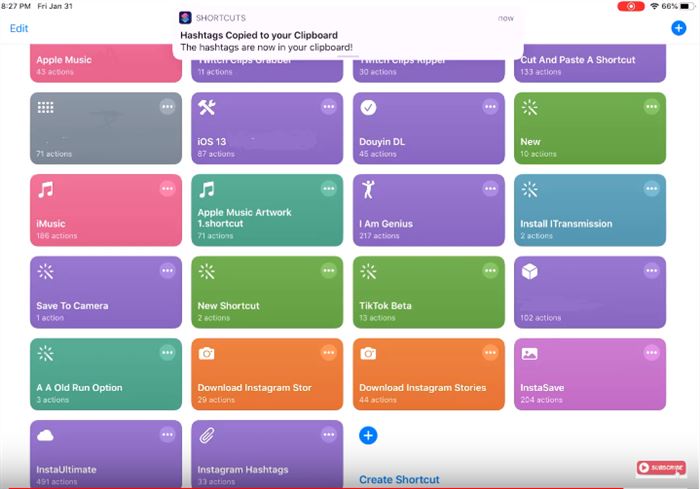
Task: Click the cloud icon on InstaUltimate
Action: [x=46, y=435]
